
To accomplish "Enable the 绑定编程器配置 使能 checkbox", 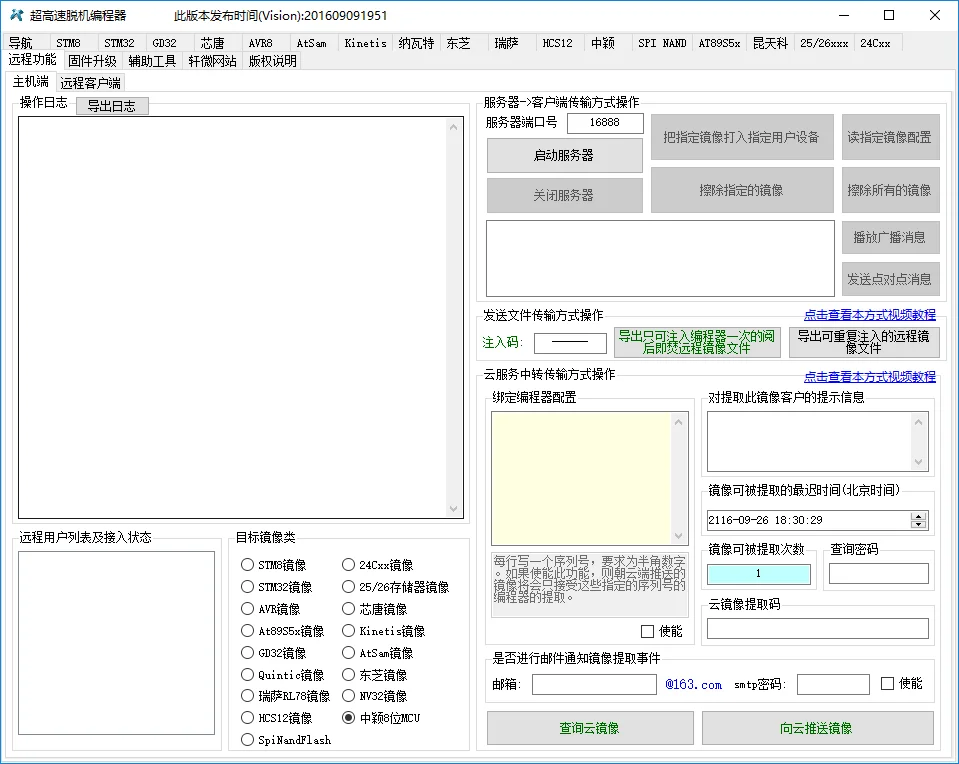I will (x=647, y=631).
